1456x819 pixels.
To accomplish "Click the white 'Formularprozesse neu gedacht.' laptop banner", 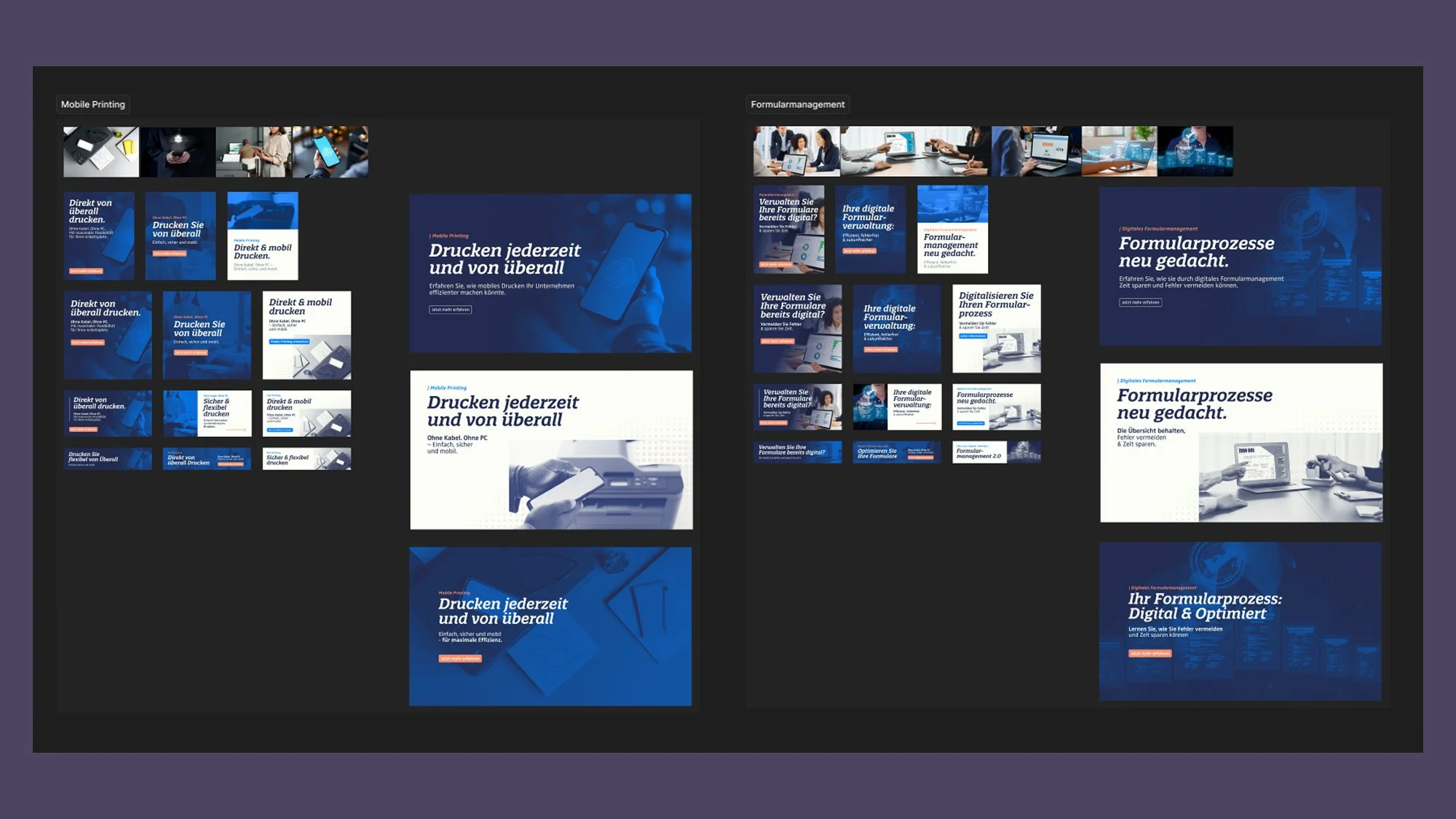I will click(x=1241, y=443).
